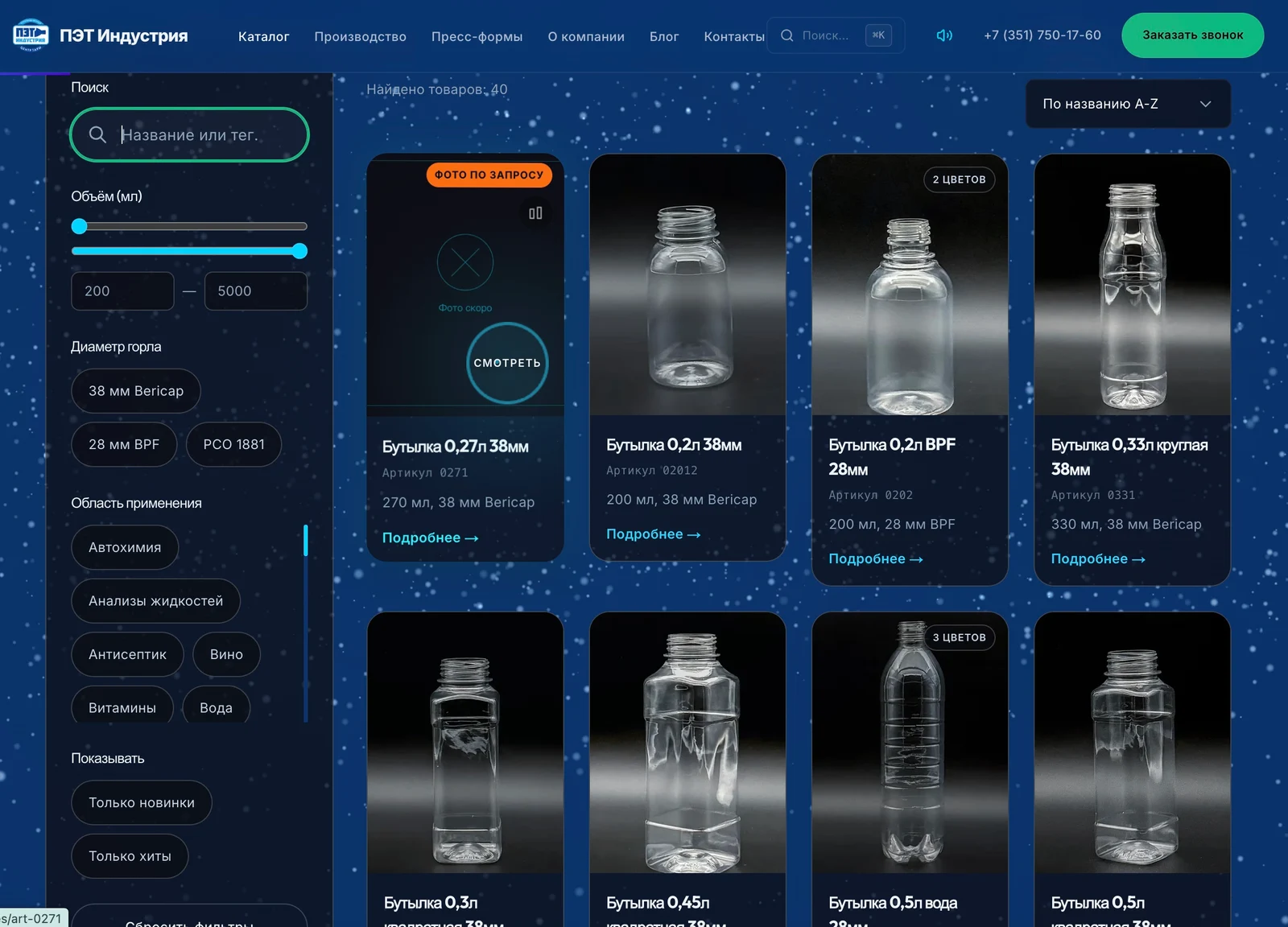This screenshot has width=1288, height=927.
Task: Click the application filter list scrollbar
Action: [x=306, y=624]
